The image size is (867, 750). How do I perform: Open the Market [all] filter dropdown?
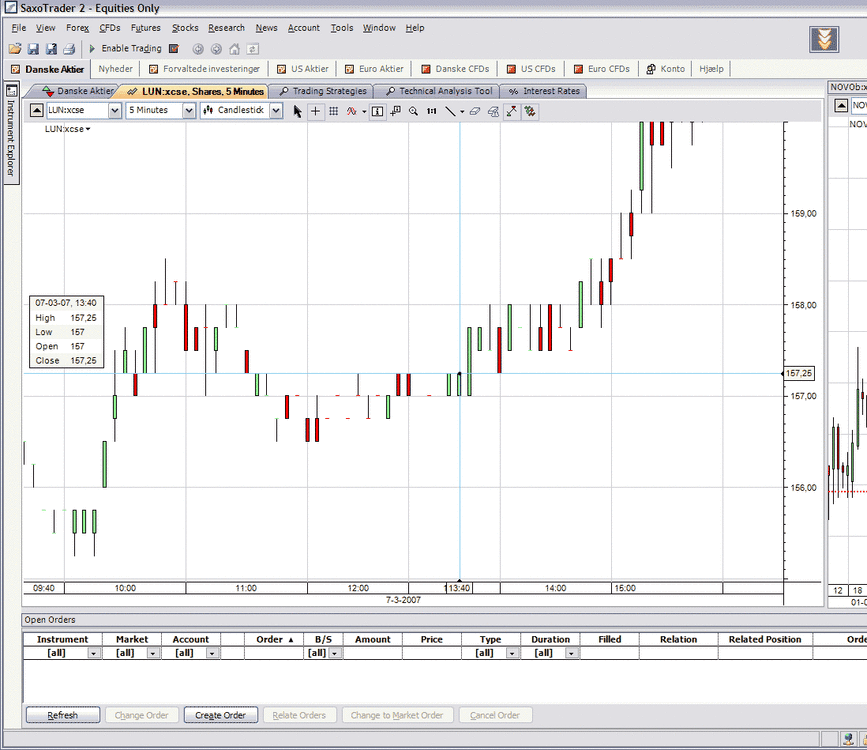tap(153, 653)
